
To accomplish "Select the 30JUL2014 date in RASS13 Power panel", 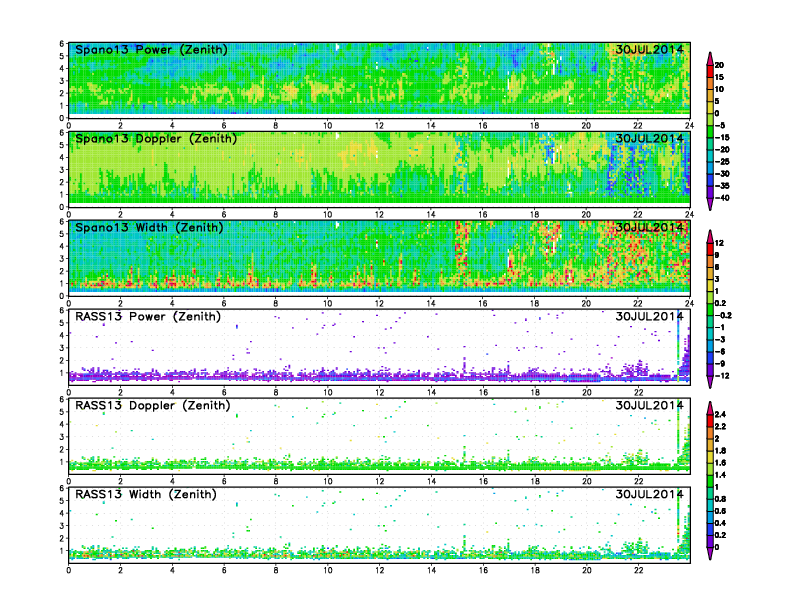I will (649, 317).
